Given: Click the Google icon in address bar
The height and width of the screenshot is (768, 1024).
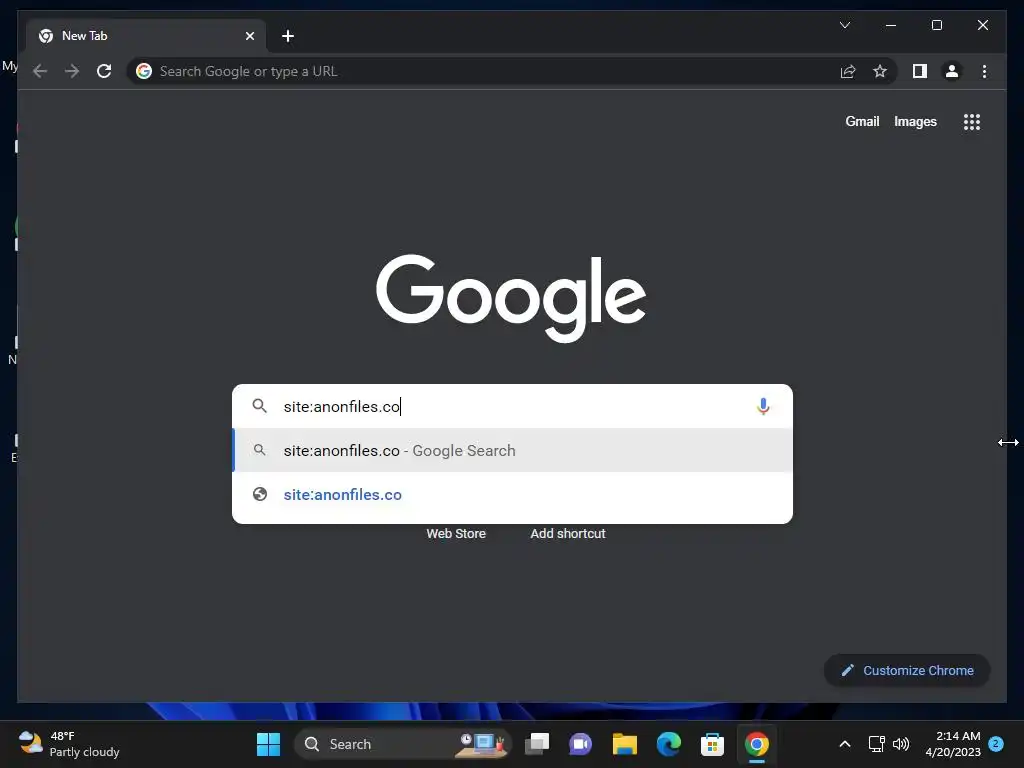Looking at the screenshot, I should point(144,71).
